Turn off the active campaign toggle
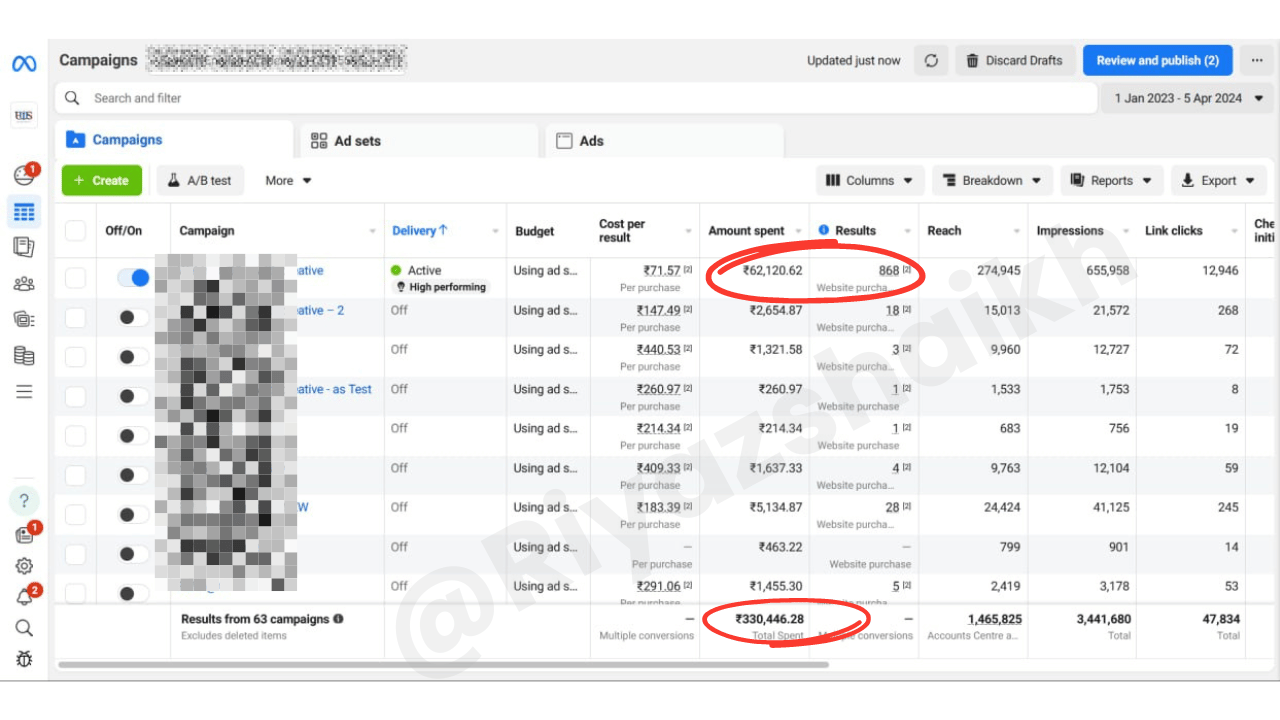The height and width of the screenshot is (720, 1280). (133, 278)
